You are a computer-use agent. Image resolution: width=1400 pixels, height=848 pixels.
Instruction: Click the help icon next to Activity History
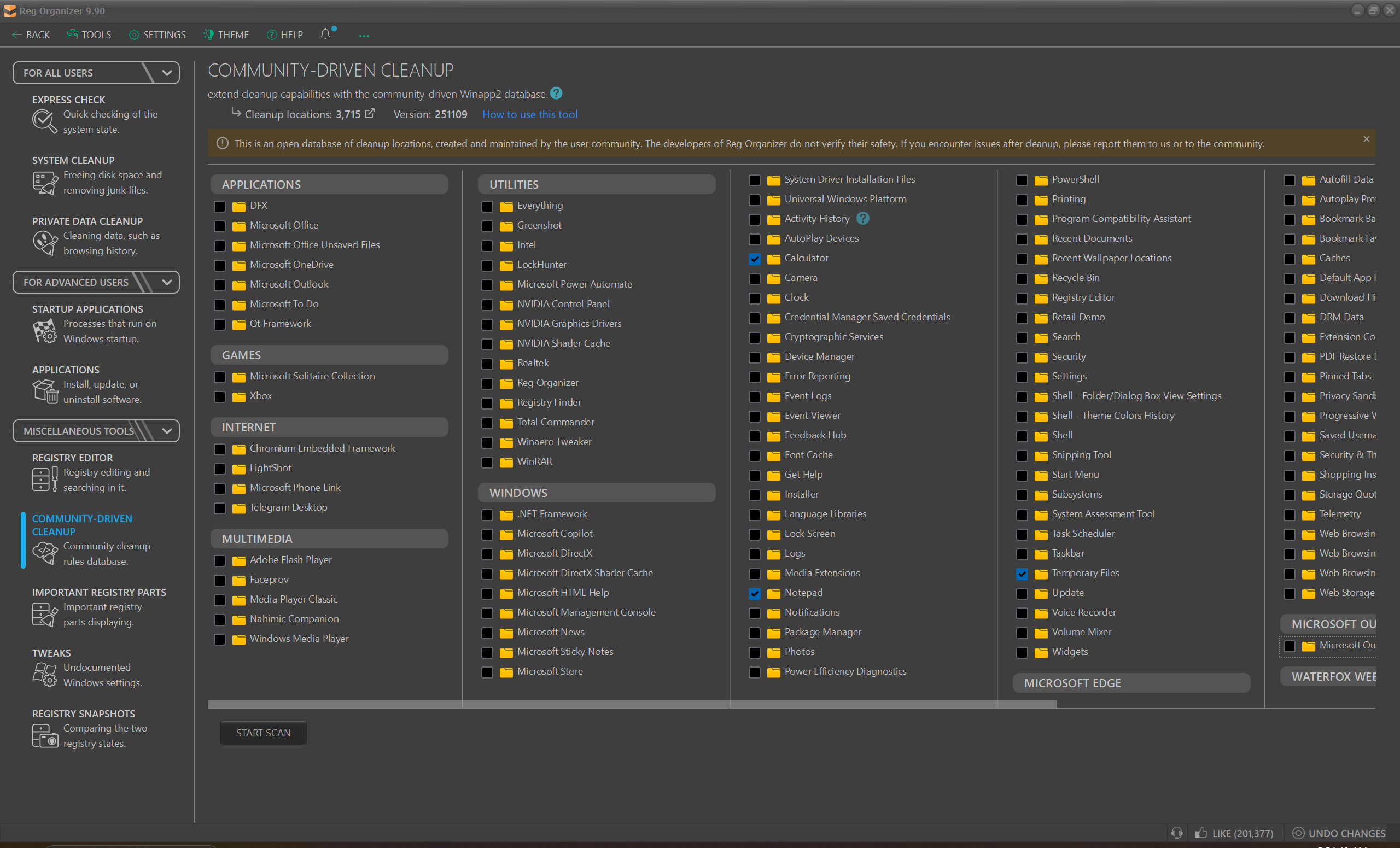pyautogui.click(x=862, y=218)
